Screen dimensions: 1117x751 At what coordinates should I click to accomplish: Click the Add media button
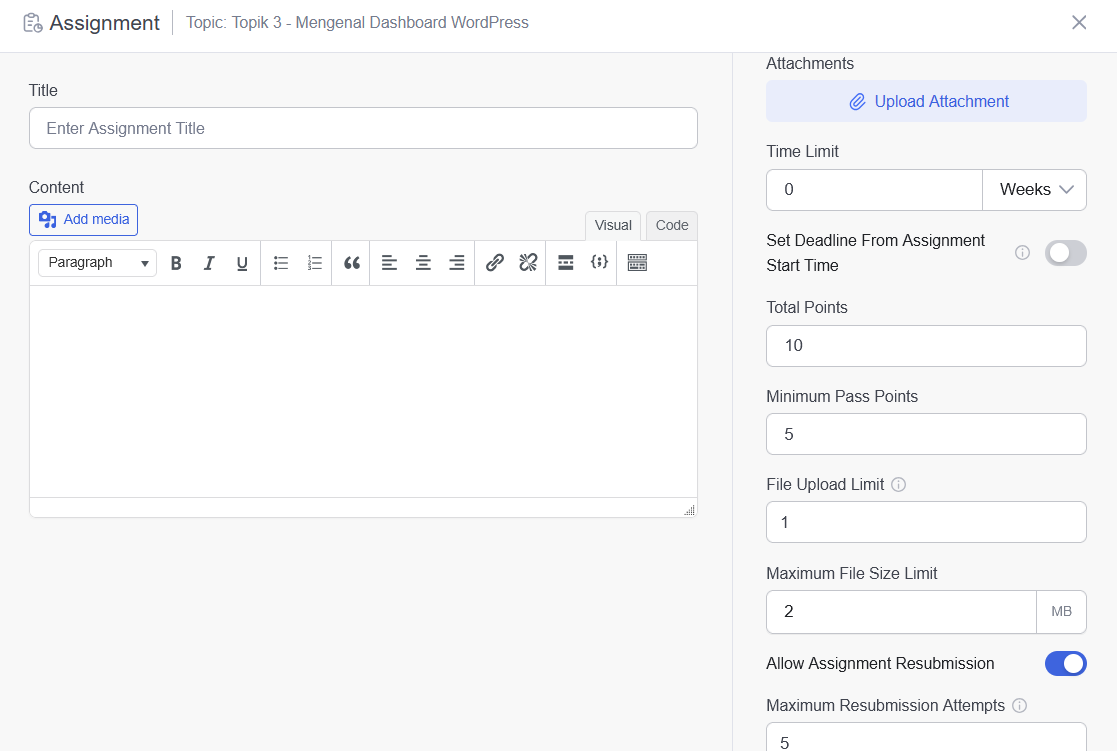point(84,220)
